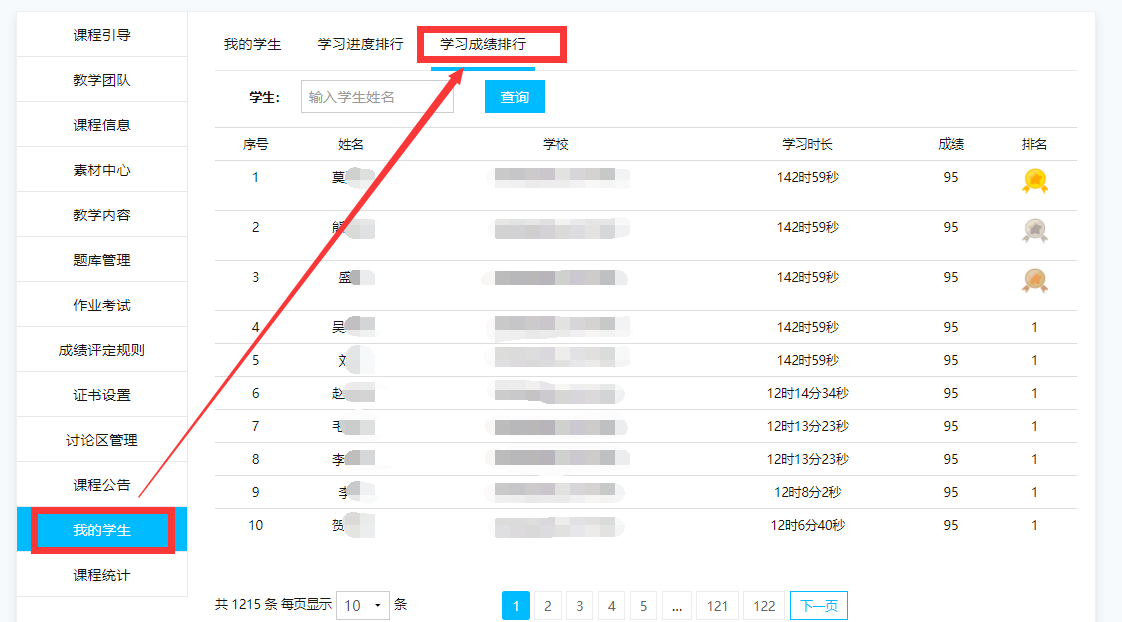Go to page 4 in pagination
Screen dimensions: 1122x622
[612, 606]
